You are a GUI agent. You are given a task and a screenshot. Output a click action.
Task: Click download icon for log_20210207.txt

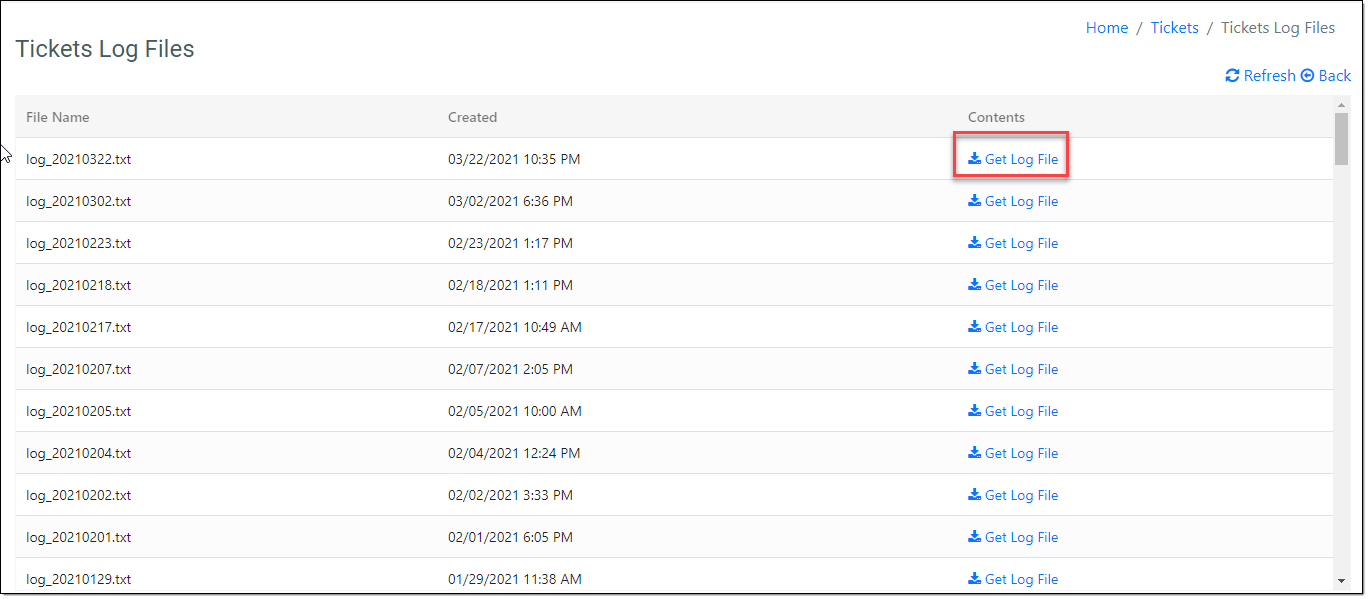(975, 369)
